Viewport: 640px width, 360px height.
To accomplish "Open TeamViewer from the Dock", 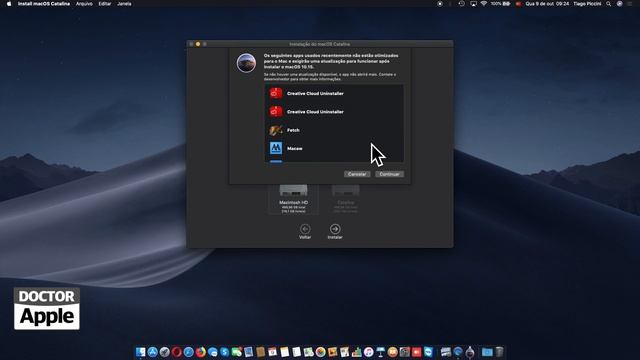I will point(429,352).
